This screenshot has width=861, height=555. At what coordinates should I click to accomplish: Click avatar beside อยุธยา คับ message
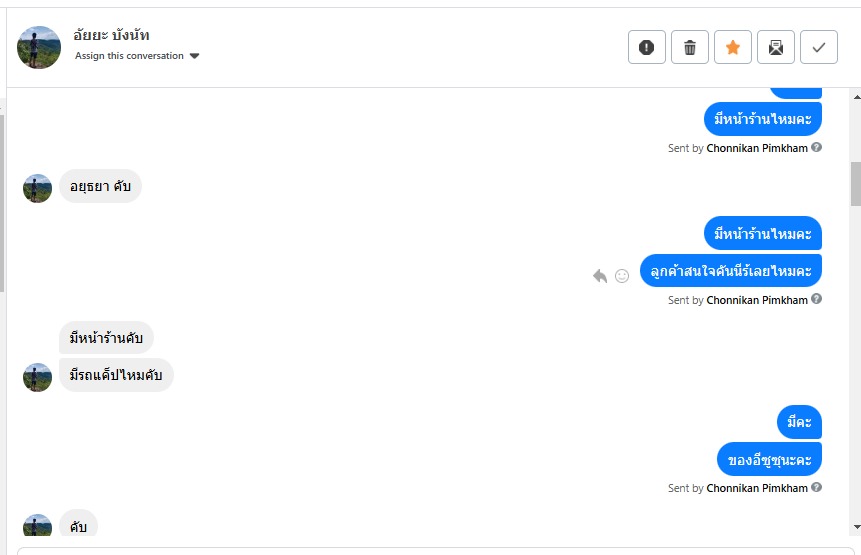[x=37, y=188]
